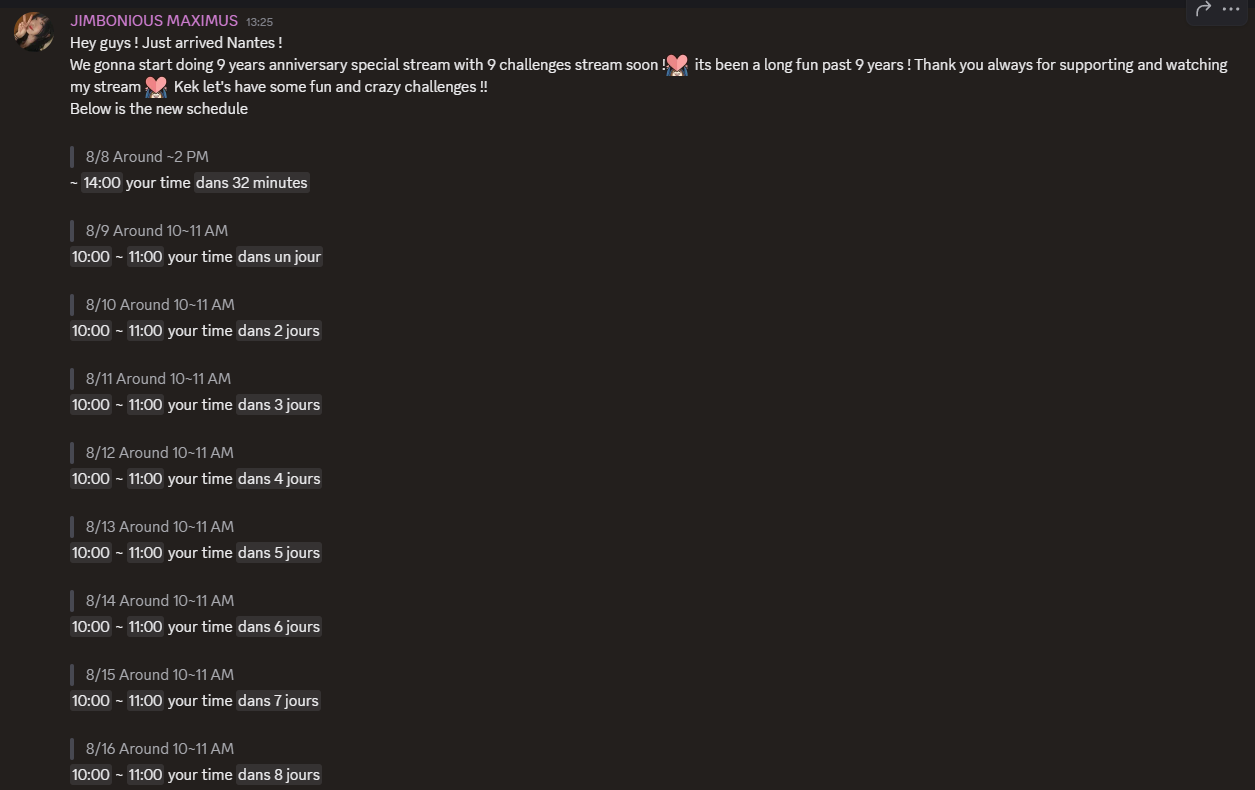Click the 'dans 3 jours' relative timestamp
The height and width of the screenshot is (790, 1255).
coord(279,405)
